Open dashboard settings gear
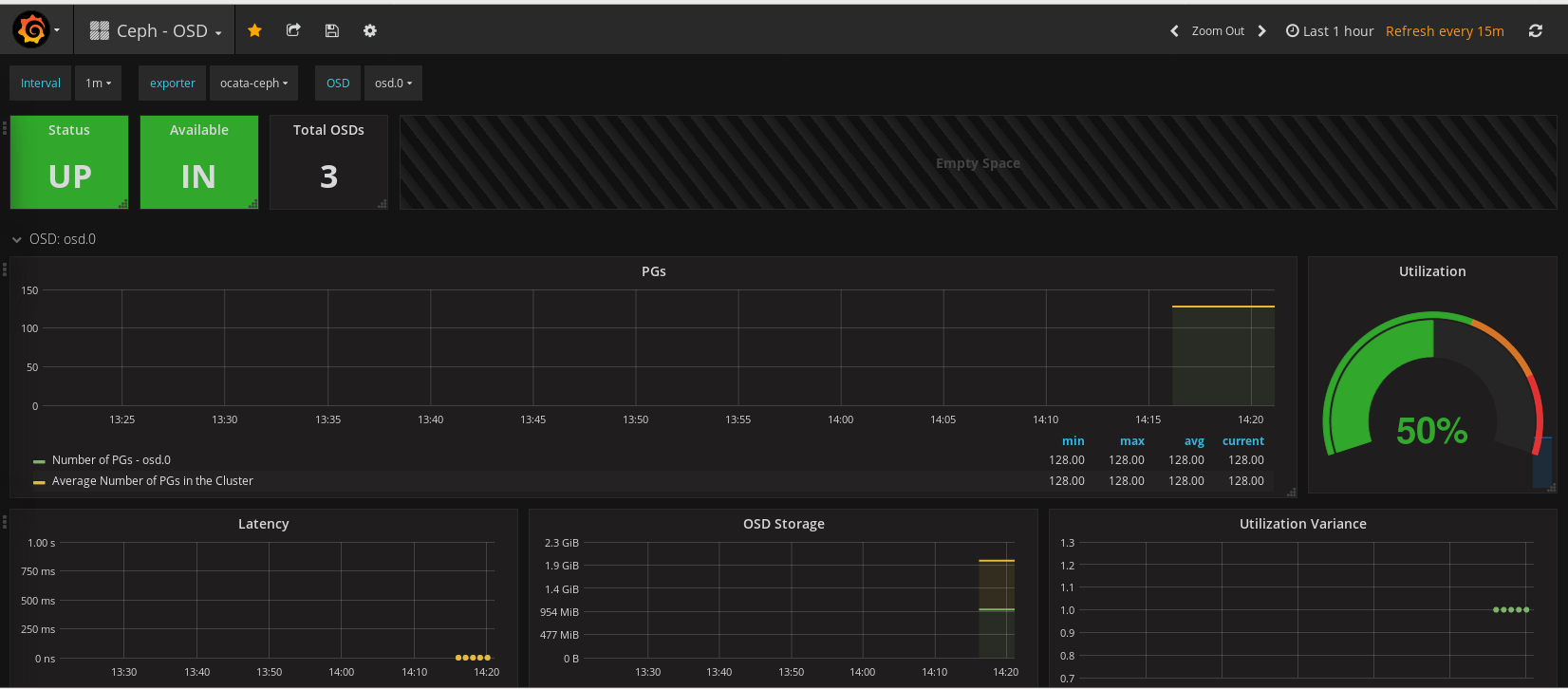The height and width of the screenshot is (689, 1568). click(370, 30)
